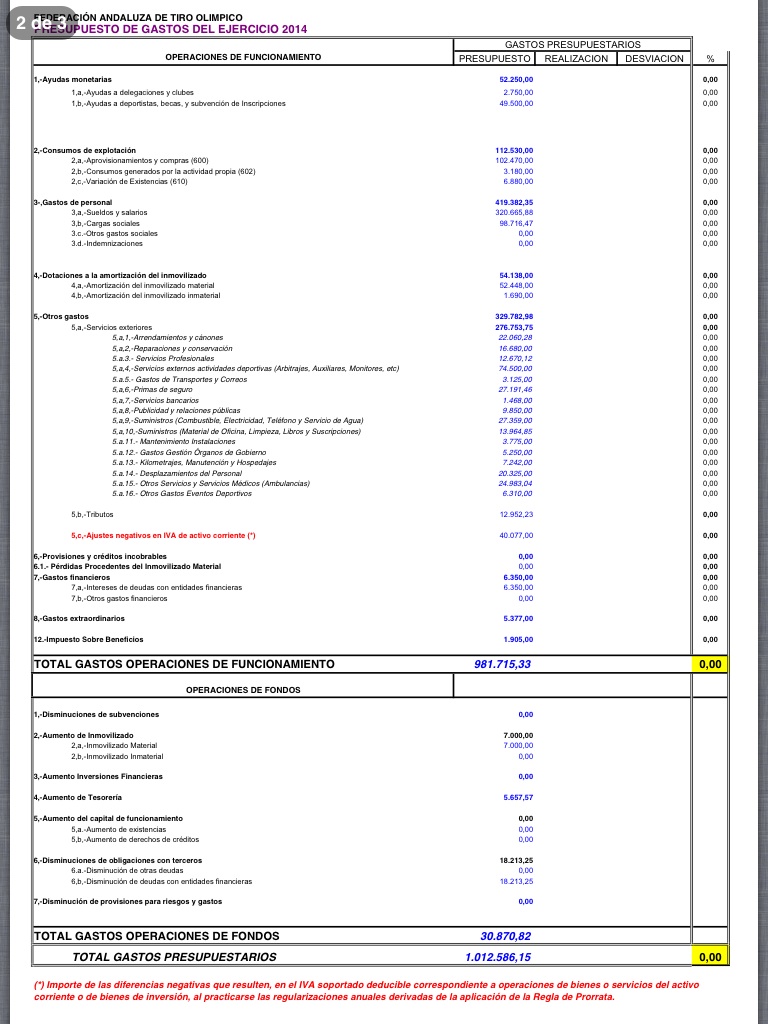The height and width of the screenshot is (1024, 768).
Task: Select the funds total 30.870,82
Action: pos(505,936)
